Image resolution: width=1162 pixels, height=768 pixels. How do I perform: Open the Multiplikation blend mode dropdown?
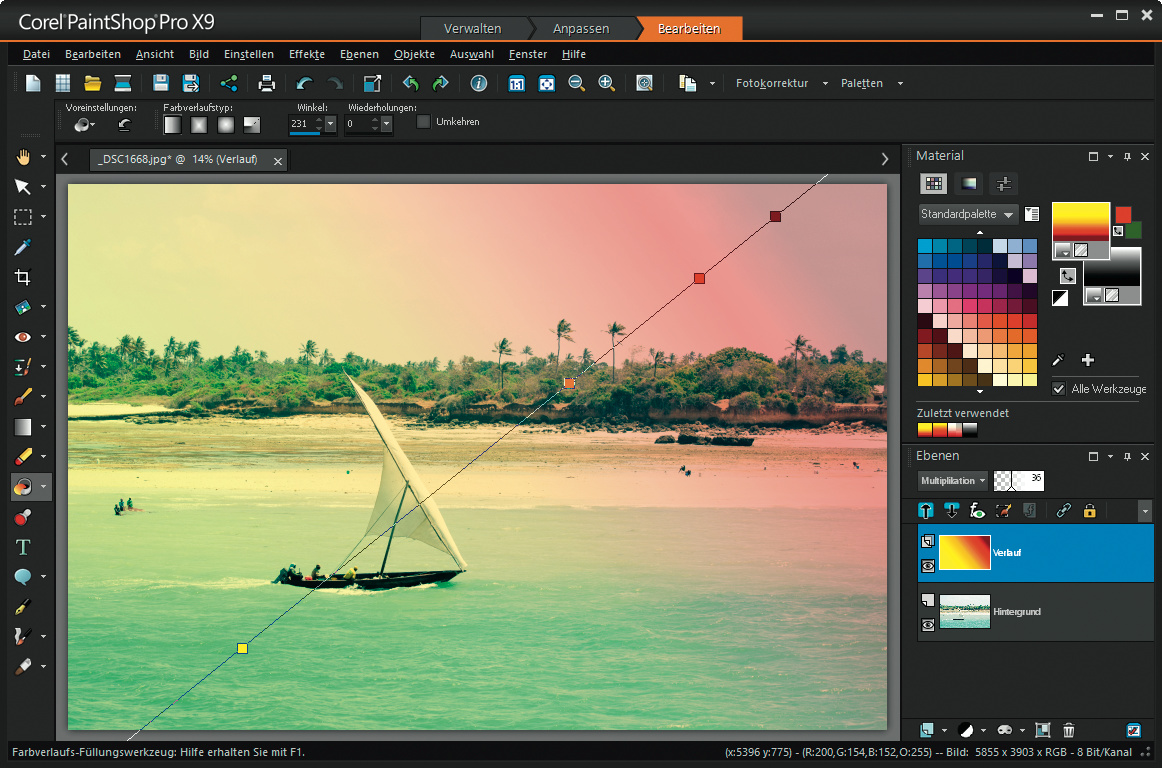tap(952, 481)
